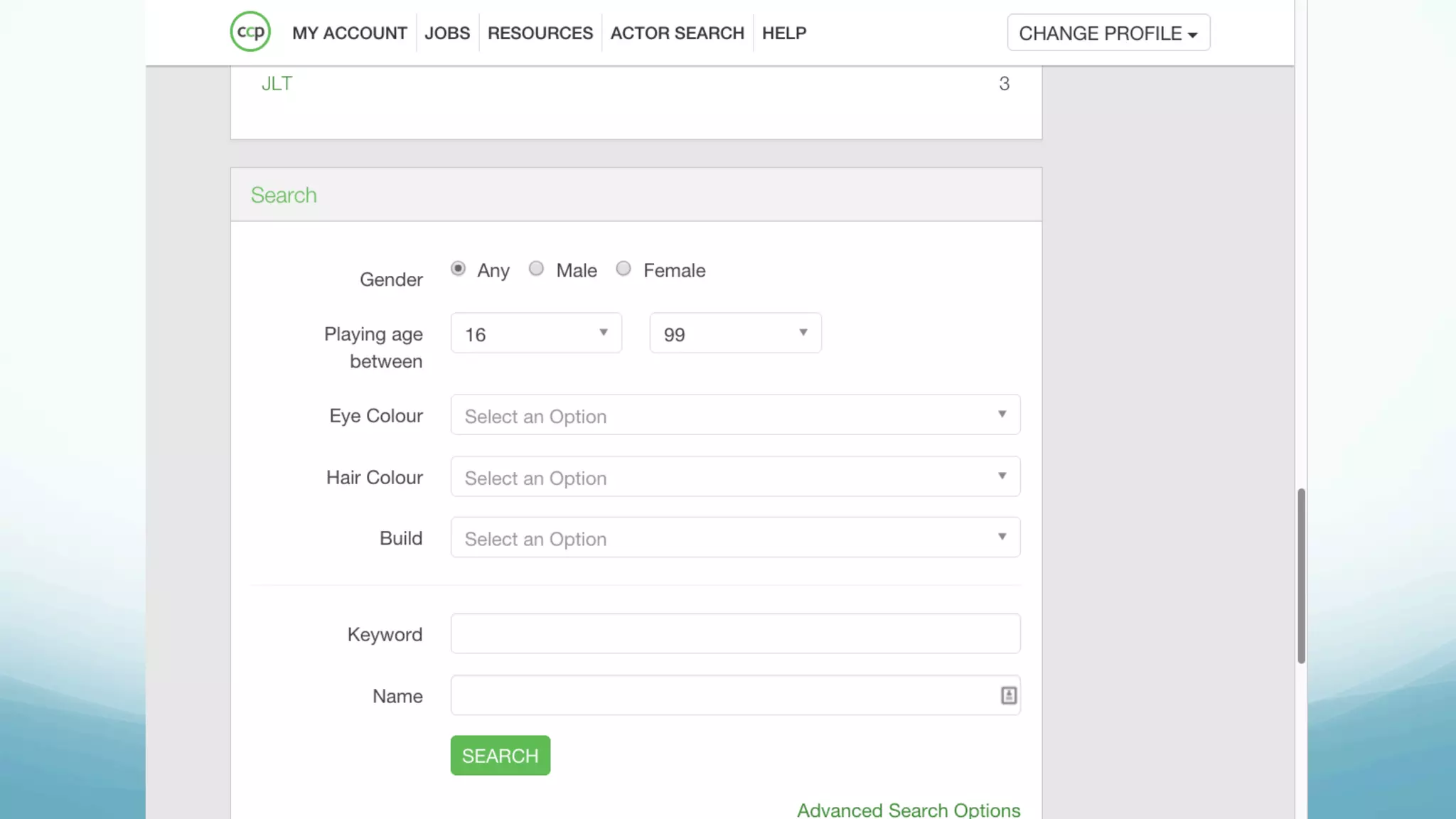Image resolution: width=1456 pixels, height=819 pixels.
Task: Open maximum playing age dropdown showing 99
Action: coord(735,333)
